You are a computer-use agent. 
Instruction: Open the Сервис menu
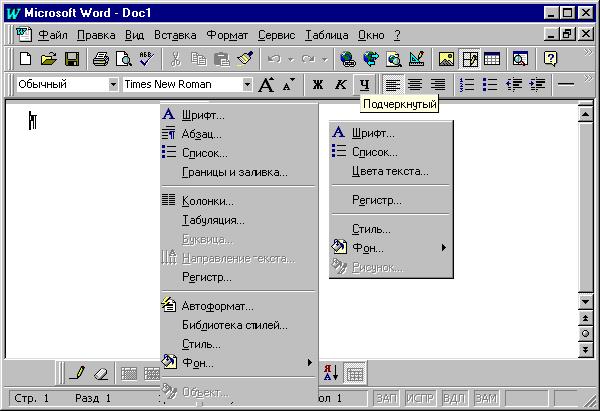click(276, 35)
